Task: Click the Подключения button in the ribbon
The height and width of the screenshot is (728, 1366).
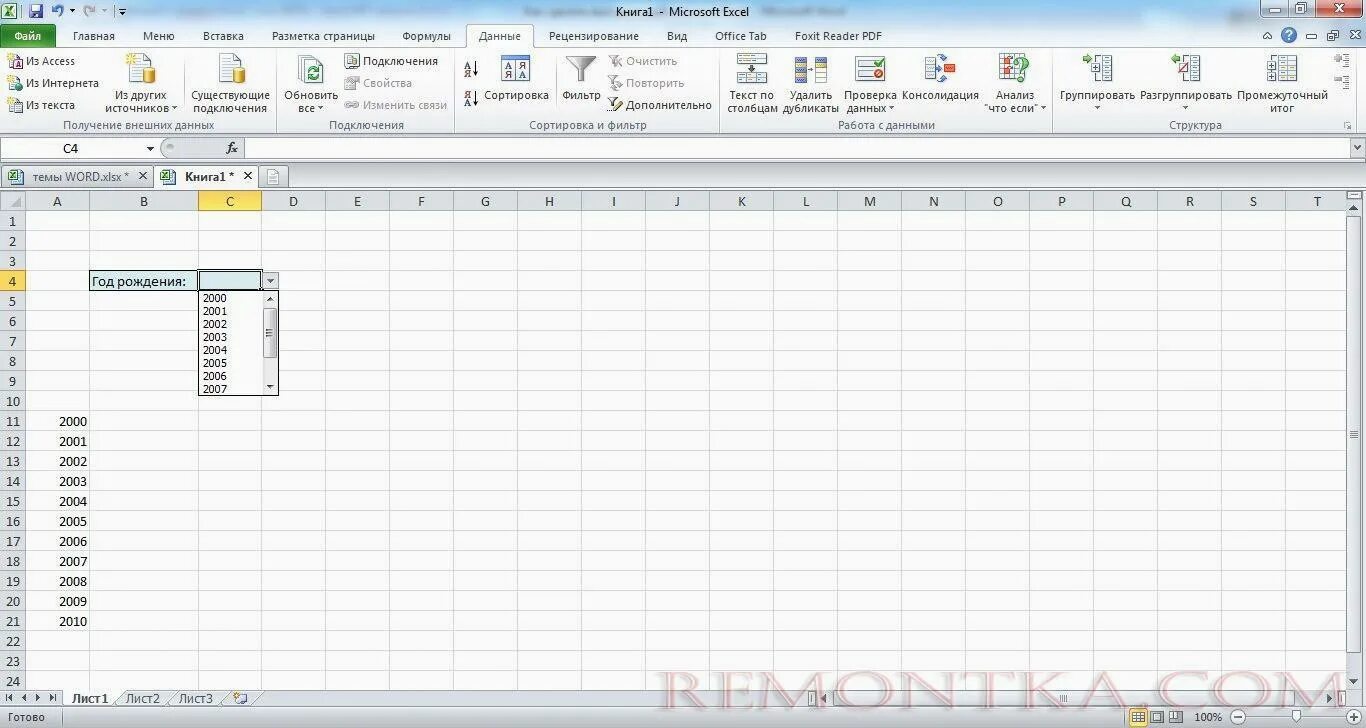Action: tap(392, 61)
